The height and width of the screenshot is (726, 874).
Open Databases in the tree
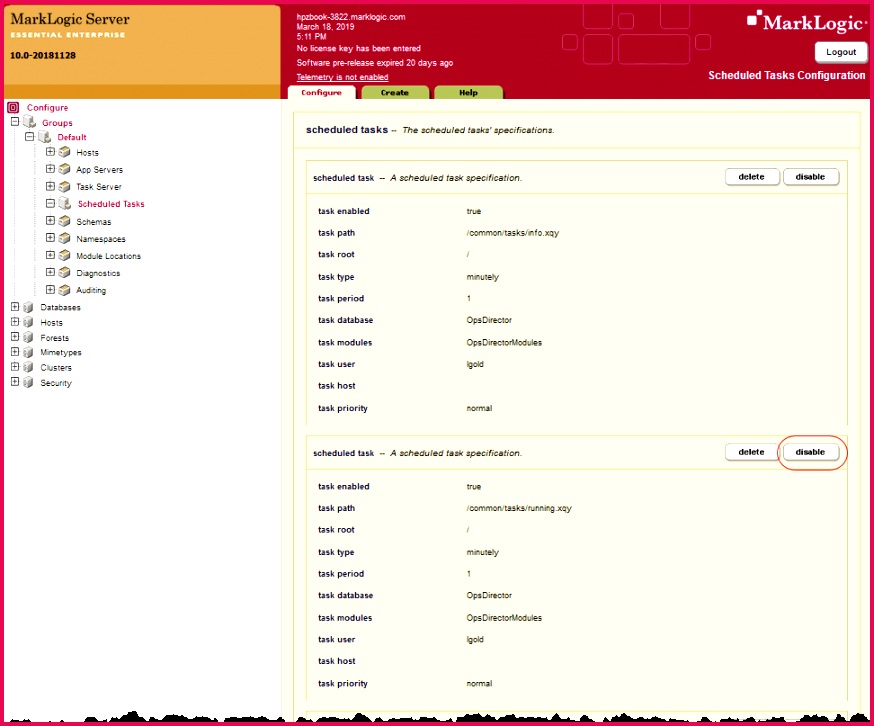pyautogui.click(x=60, y=307)
